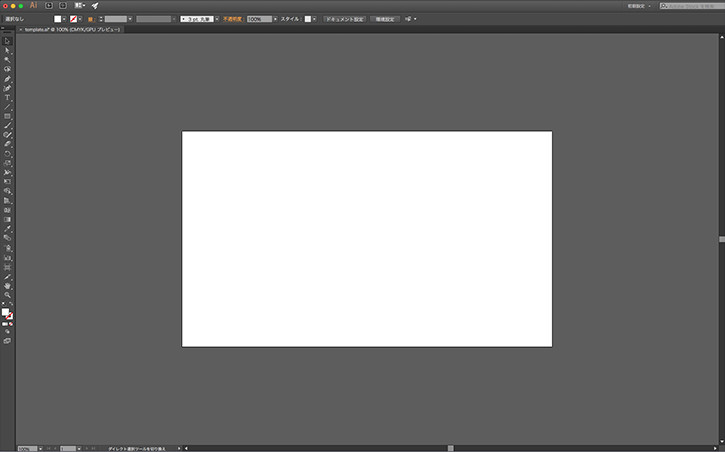
Task: Open the align options icon in control bar
Action: point(410,19)
